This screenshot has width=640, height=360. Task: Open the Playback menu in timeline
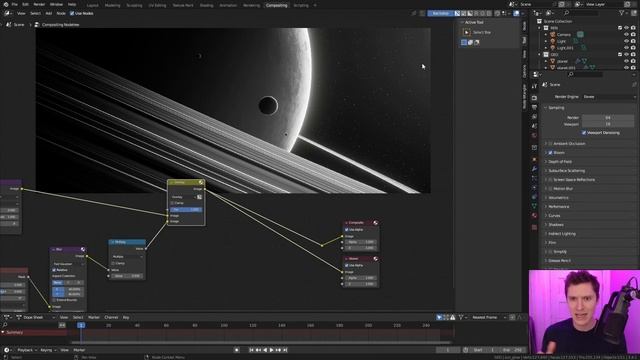[x=27, y=350]
